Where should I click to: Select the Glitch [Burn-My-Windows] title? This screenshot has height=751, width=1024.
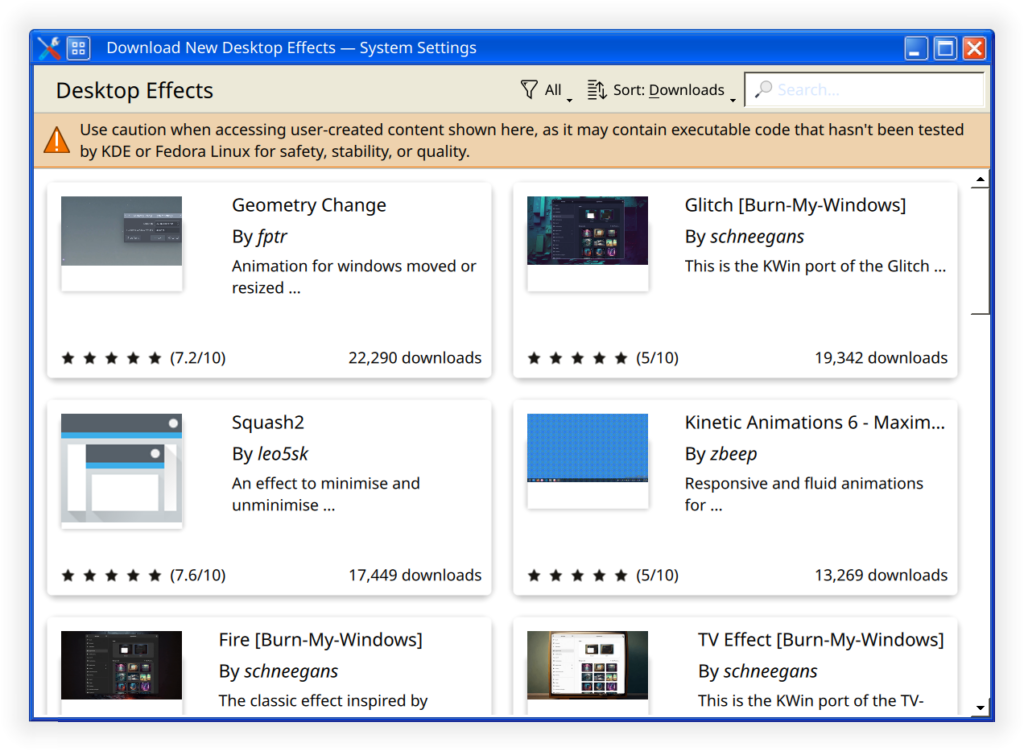coord(795,205)
